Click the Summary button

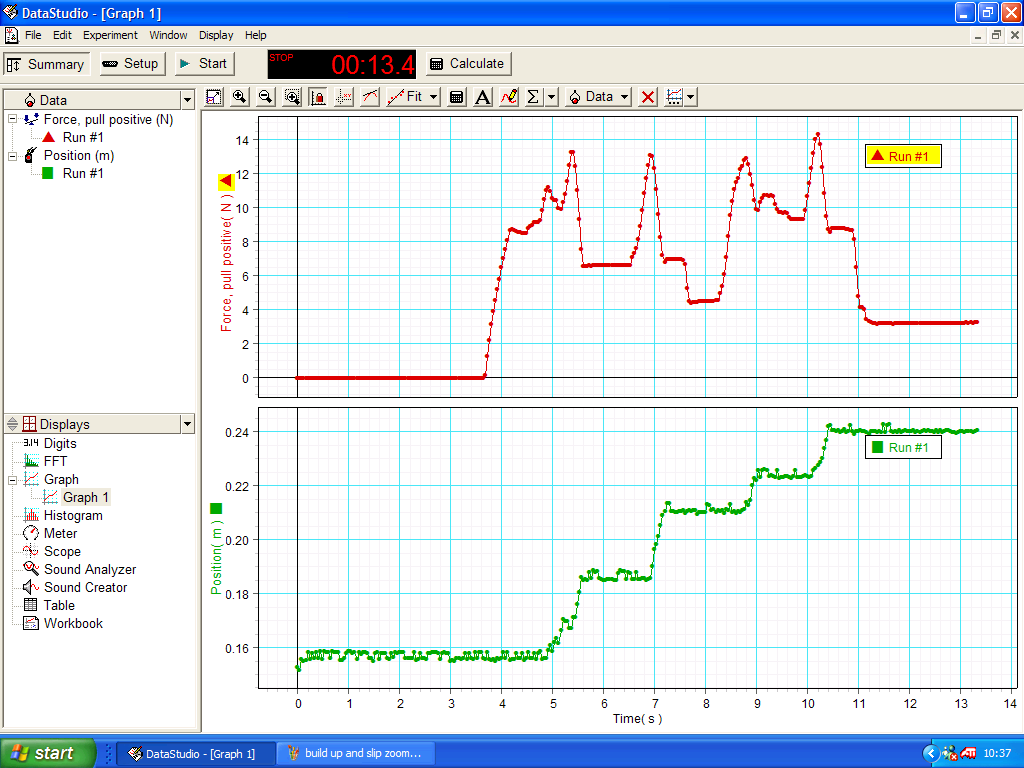(x=46, y=64)
